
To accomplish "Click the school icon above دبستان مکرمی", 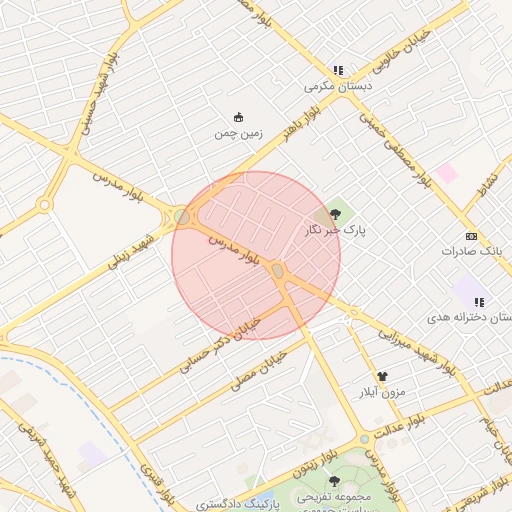I will tap(338, 71).
